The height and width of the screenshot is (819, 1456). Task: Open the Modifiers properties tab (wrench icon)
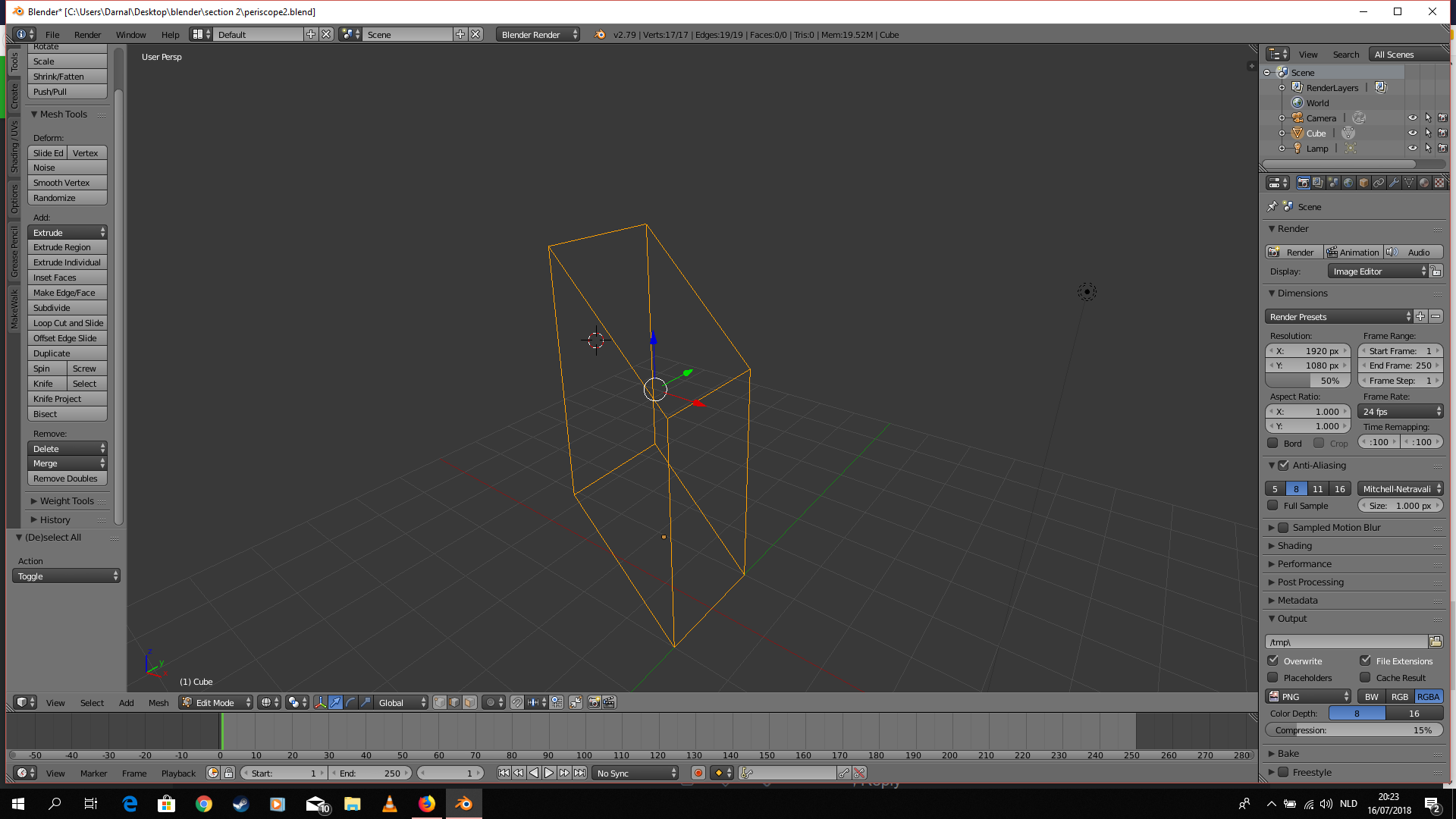pos(1394,183)
